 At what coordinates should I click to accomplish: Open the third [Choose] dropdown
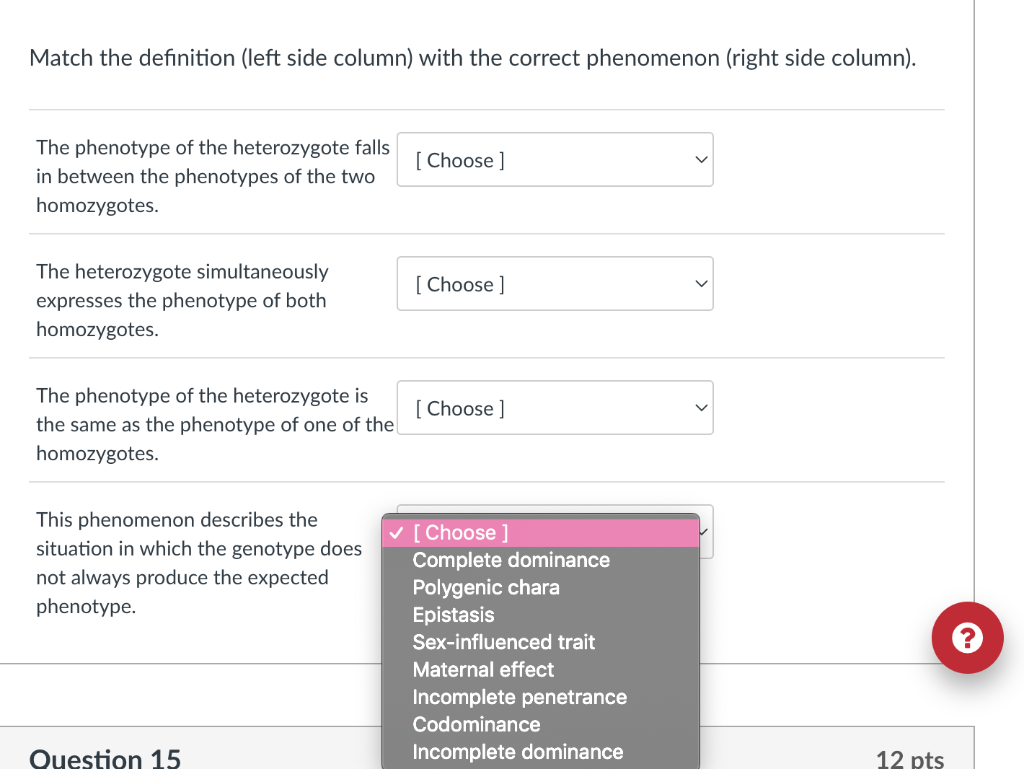point(555,407)
